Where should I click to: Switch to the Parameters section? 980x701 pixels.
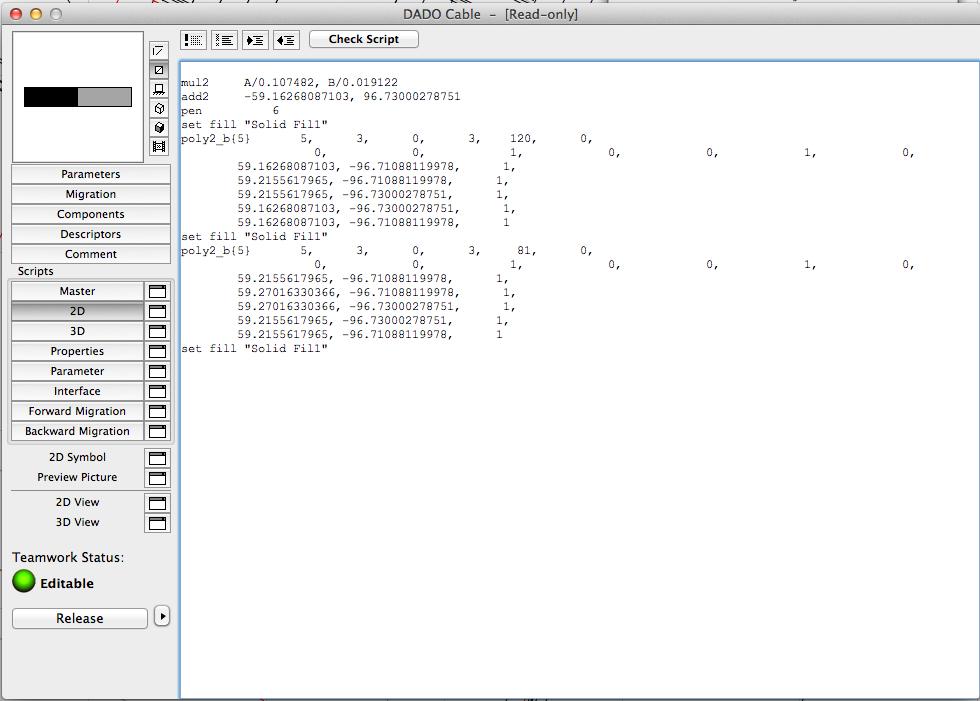pos(91,174)
